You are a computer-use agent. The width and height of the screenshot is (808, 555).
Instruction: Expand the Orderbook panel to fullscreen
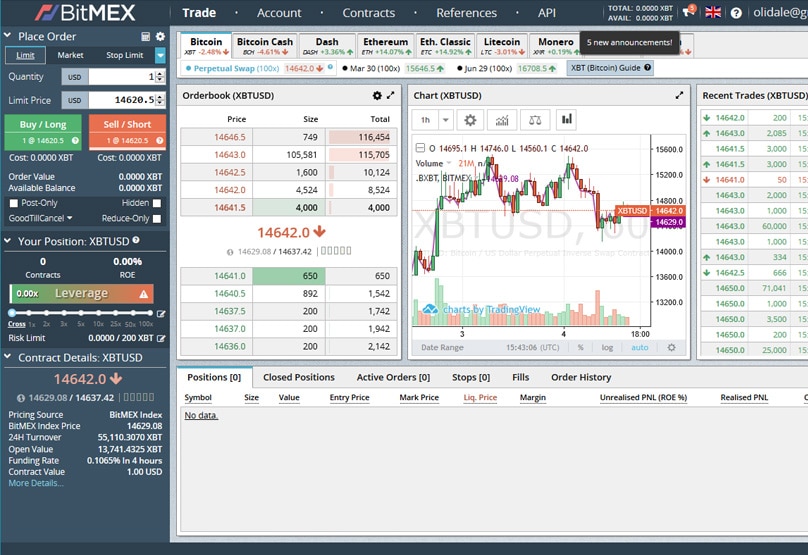390,96
